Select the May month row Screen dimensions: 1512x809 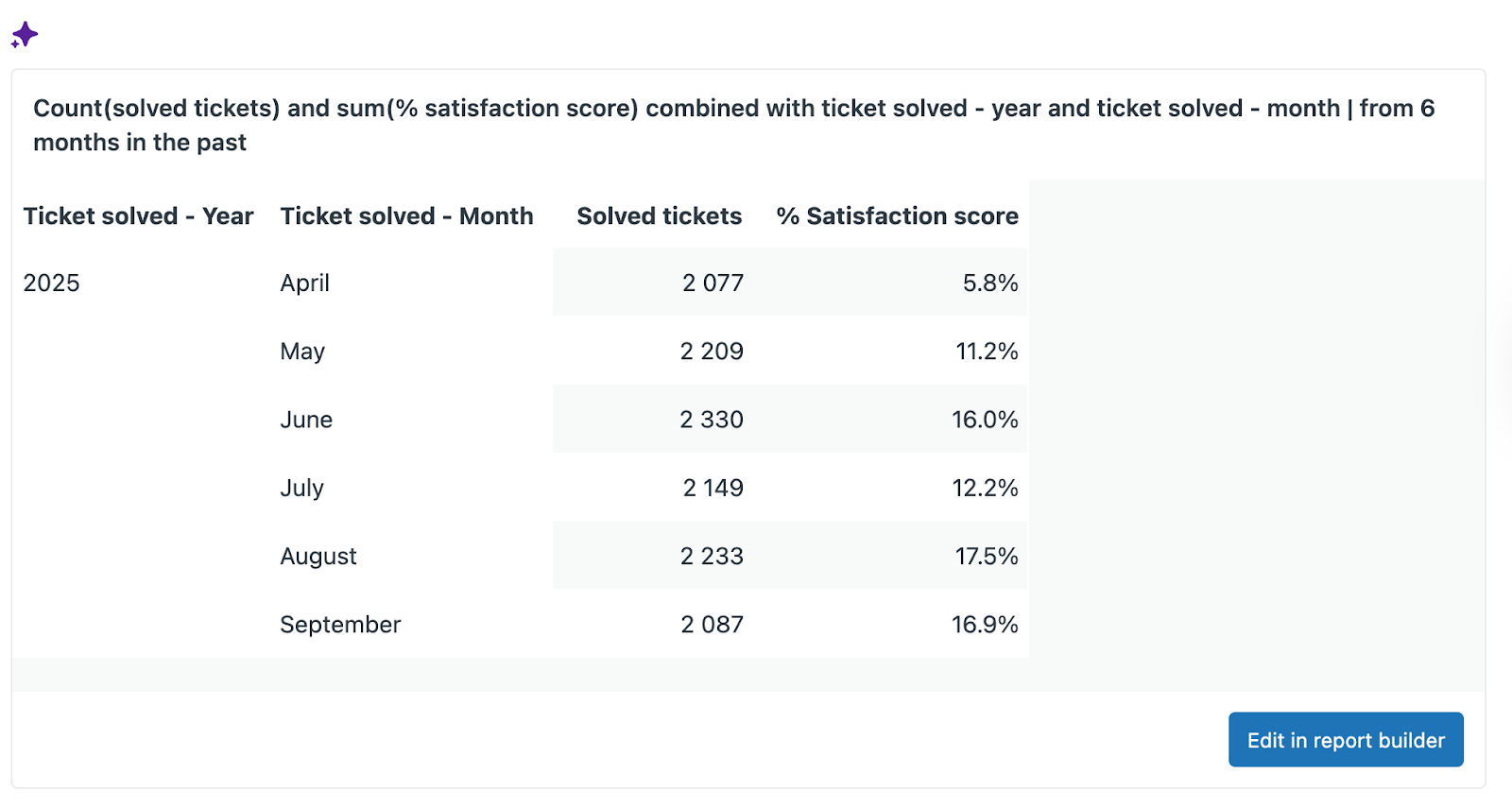coord(302,352)
